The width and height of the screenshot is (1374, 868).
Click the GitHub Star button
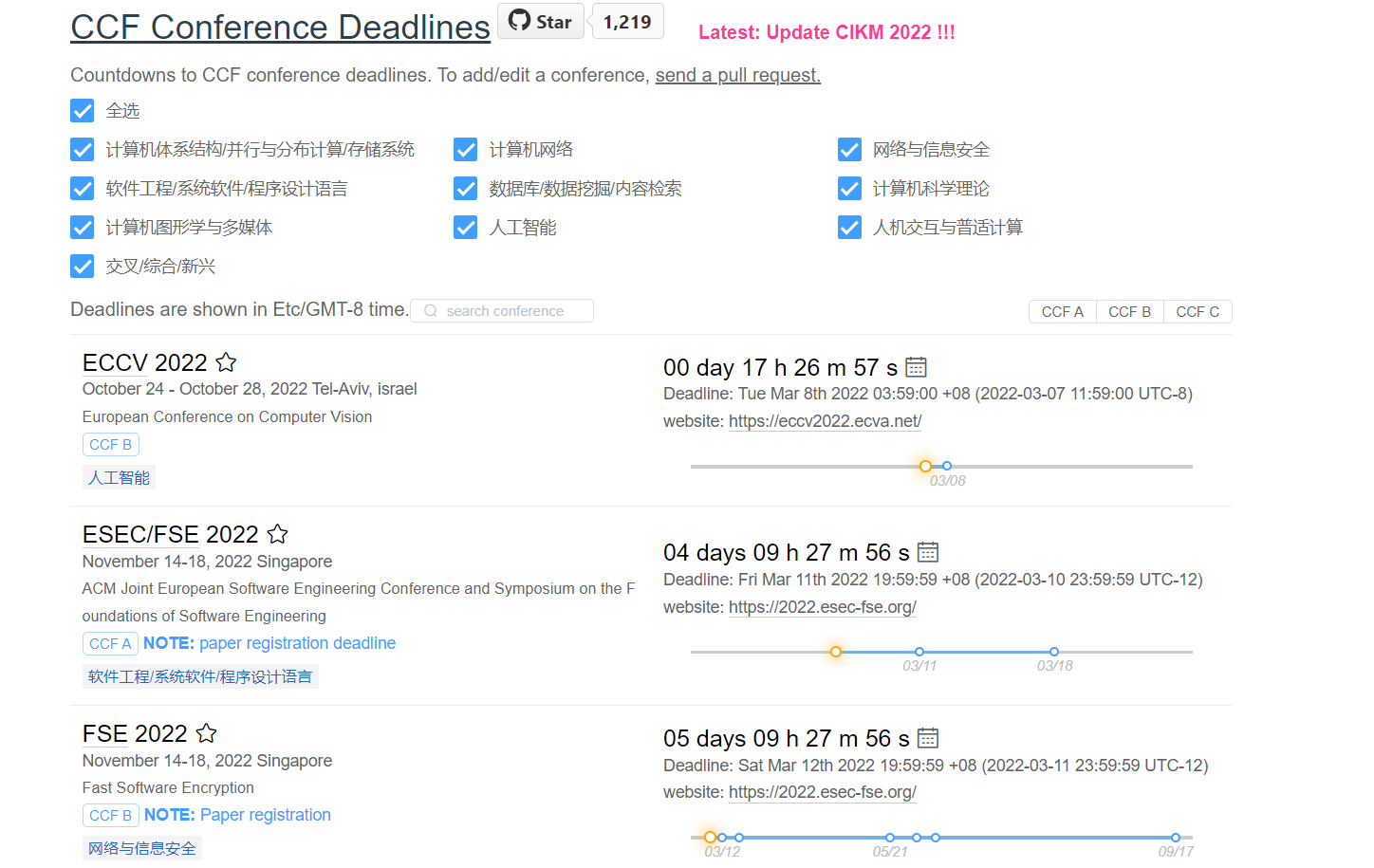[x=540, y=21]
